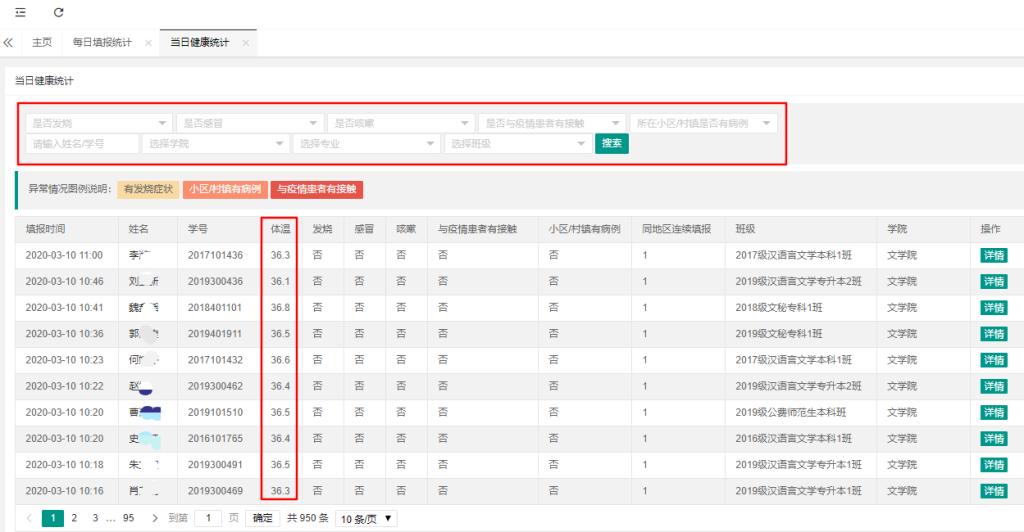Click the page refresh icon
This screenshot has height=532, width=1024.
(x=59, y=12)
